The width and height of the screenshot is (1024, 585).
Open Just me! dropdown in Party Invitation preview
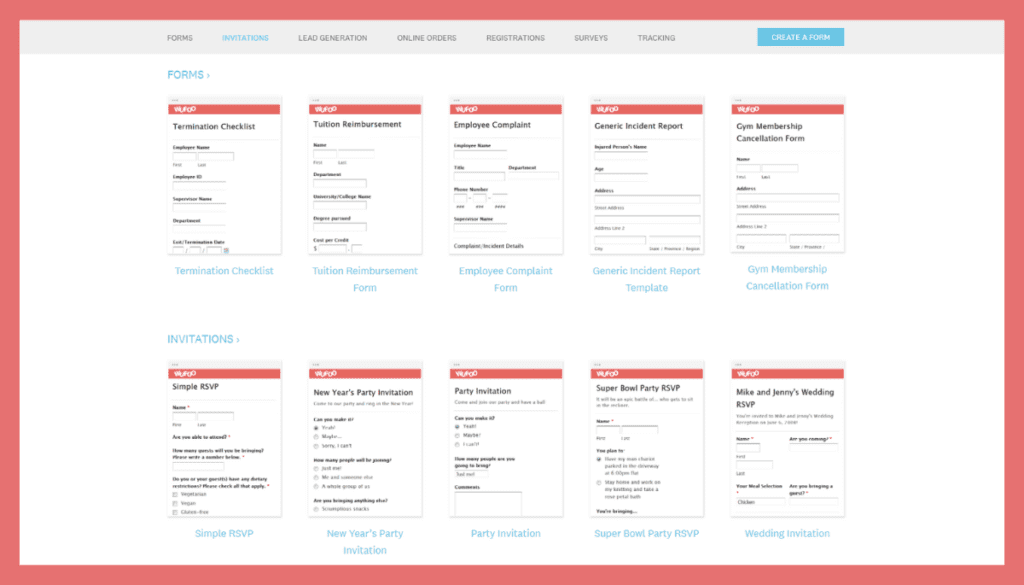pos(472,474)
